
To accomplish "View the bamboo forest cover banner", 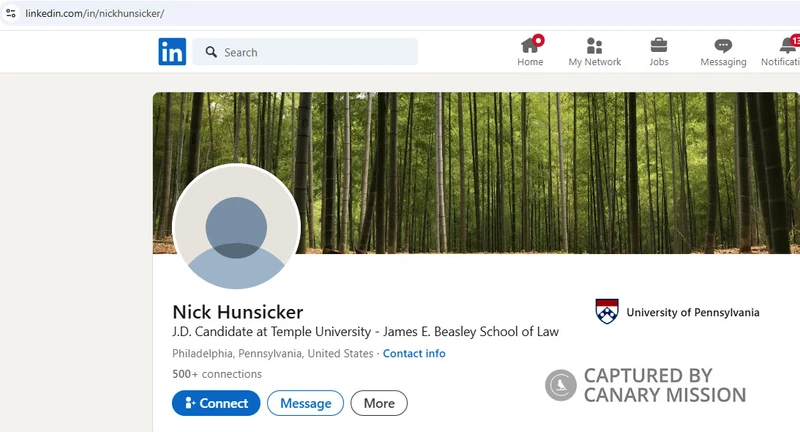I will tap(476, 172).
